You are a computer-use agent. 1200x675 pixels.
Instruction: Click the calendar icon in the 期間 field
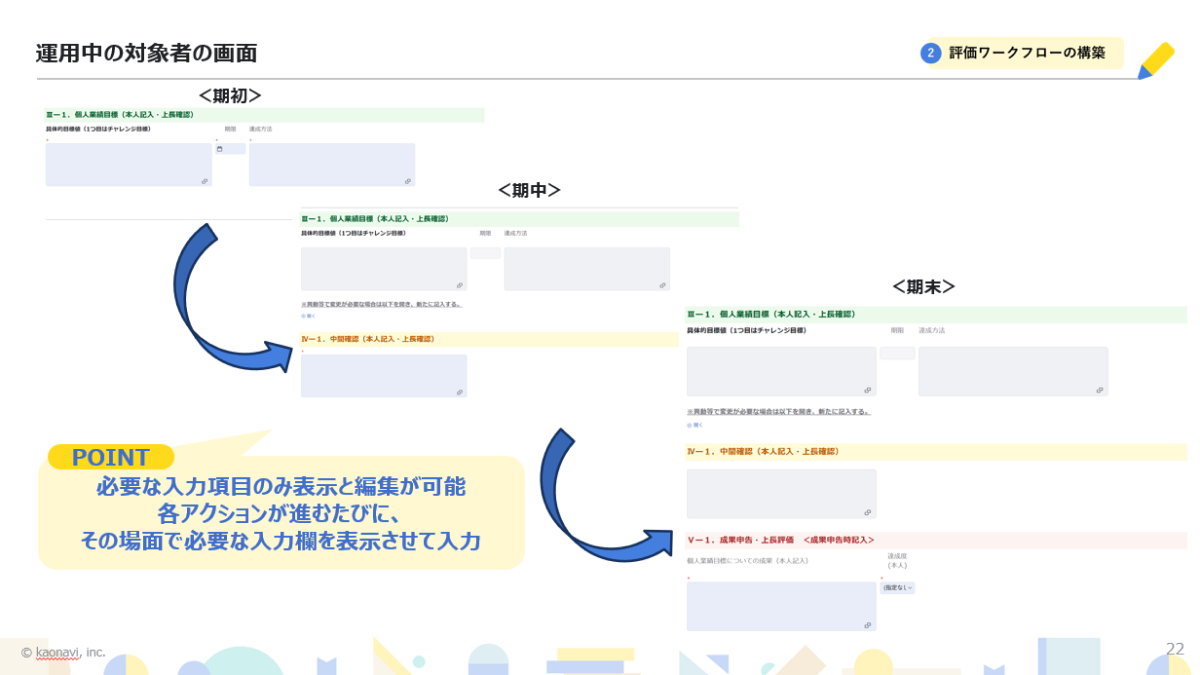[x=218, y=147]
